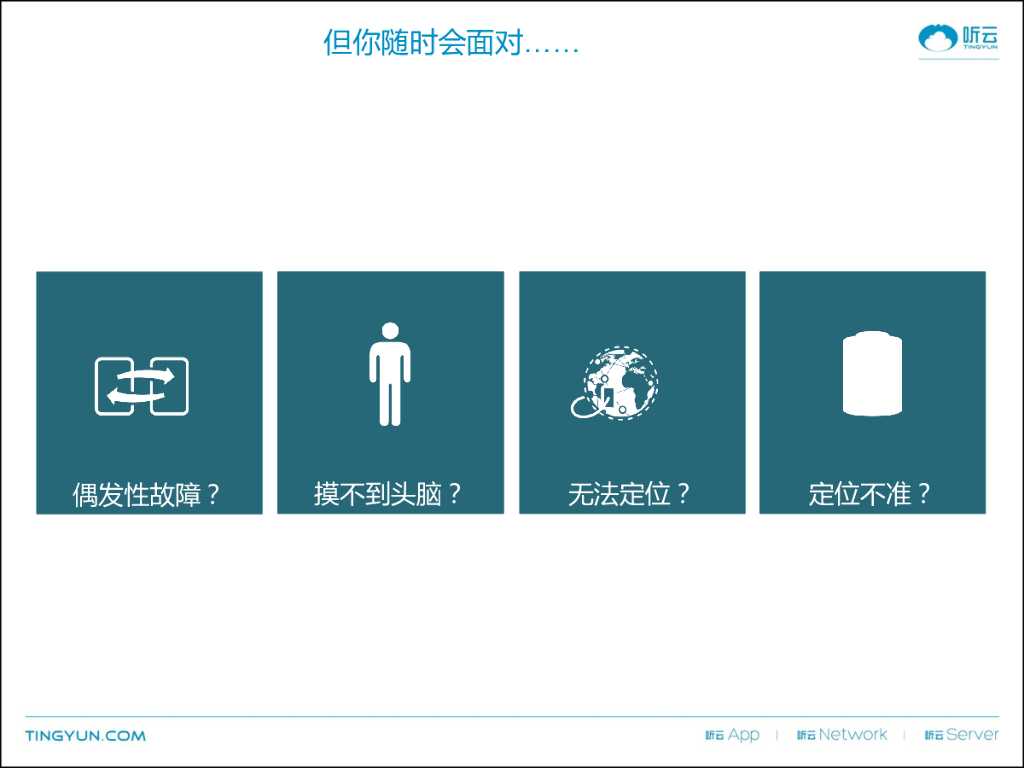Click the slide title 但你随时会面对……
1024x768 pixels.
tap(451, 43)
